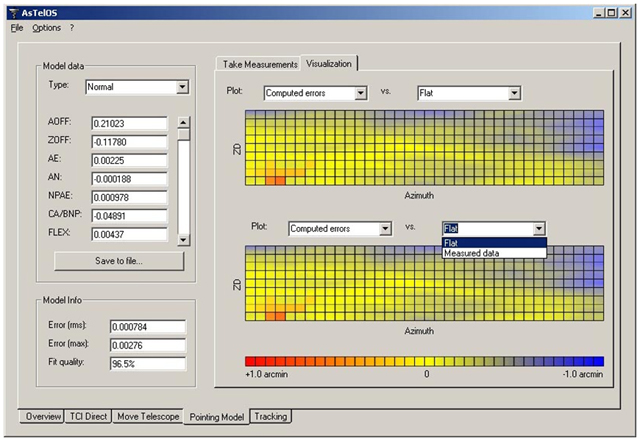Click the AOFF value field
Image resolution: width=640 pixels, height=441 pixels.
click(128, 124)
